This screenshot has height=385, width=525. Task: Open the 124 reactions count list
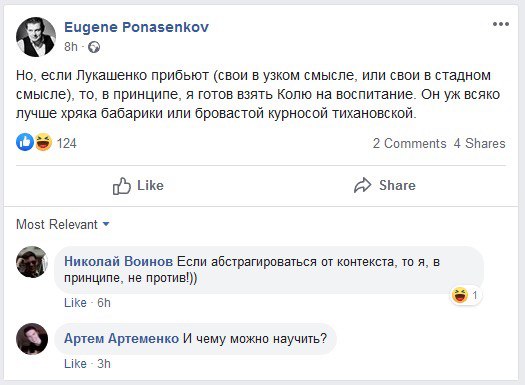point(67,143)
